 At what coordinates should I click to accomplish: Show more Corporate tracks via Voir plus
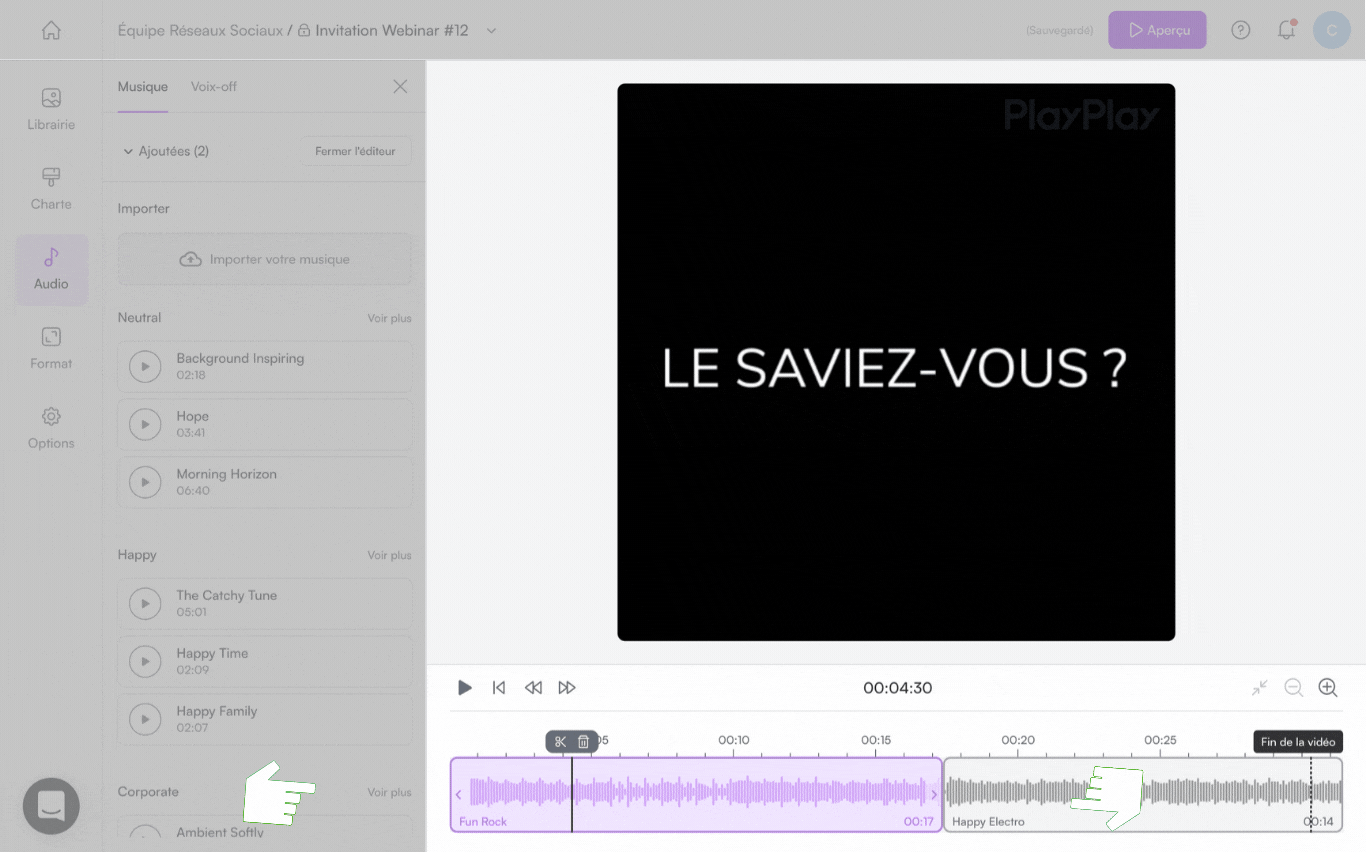[389, 793]
